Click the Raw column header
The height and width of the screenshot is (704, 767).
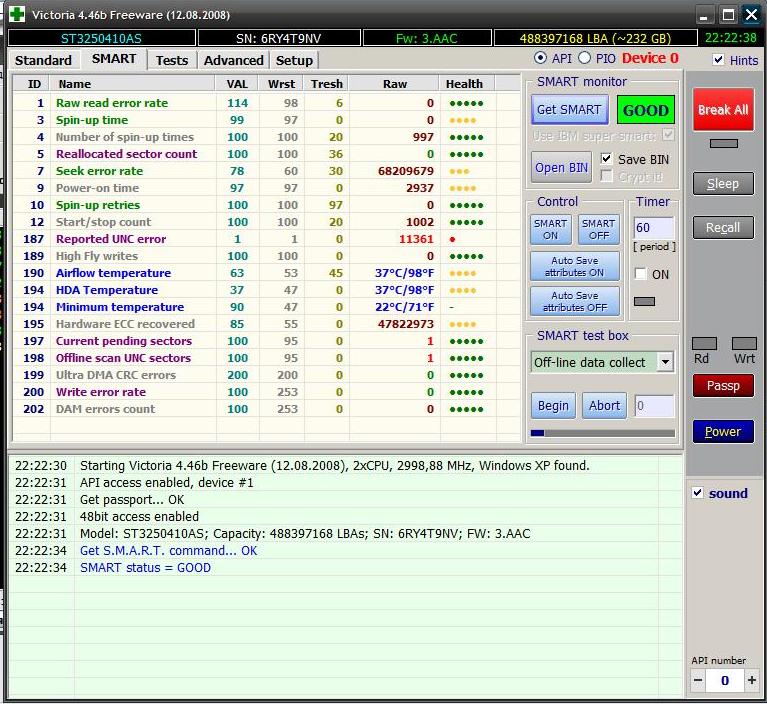tap(395, 84)
